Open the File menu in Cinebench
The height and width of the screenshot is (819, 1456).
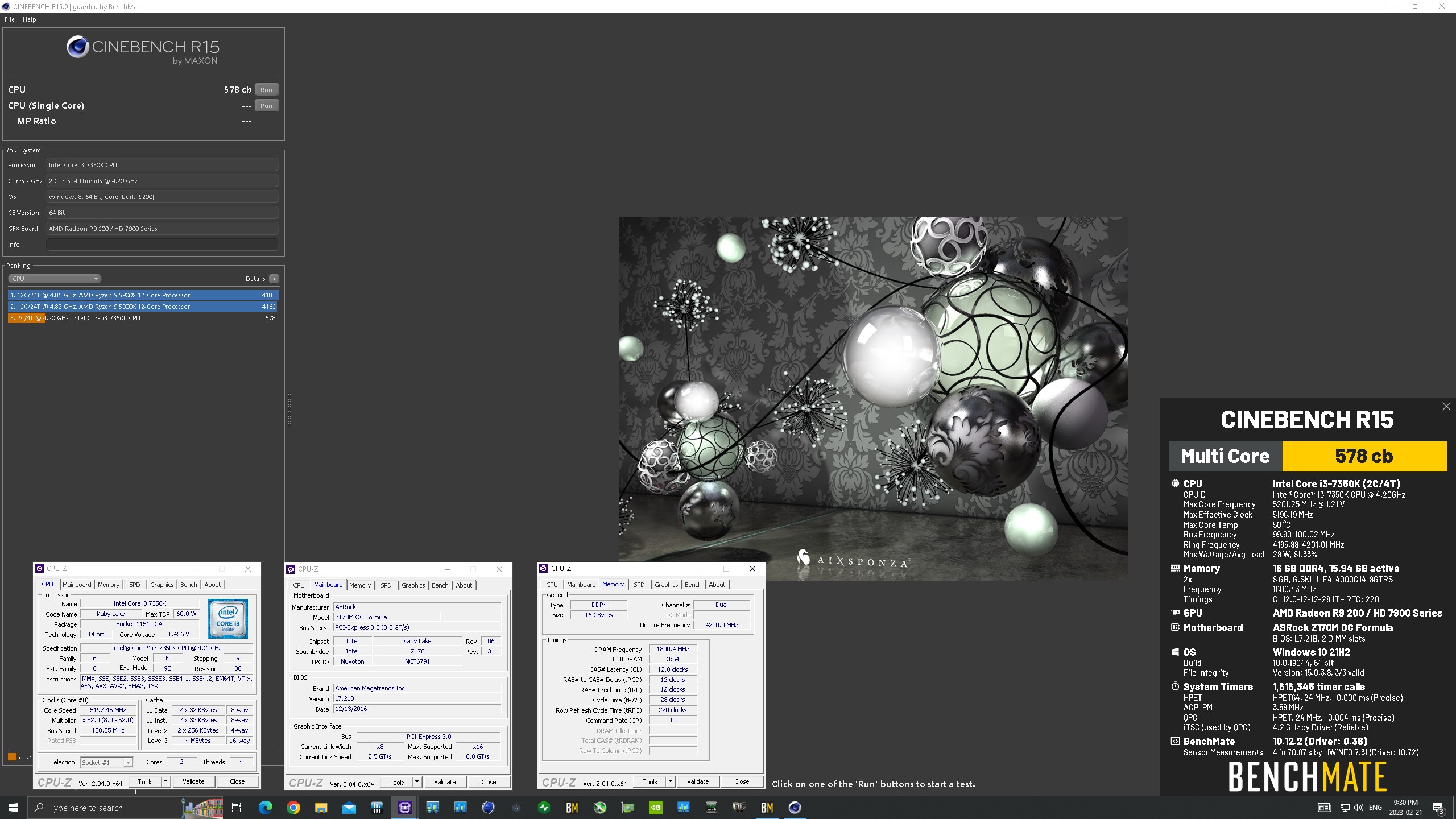click(10, 19)
